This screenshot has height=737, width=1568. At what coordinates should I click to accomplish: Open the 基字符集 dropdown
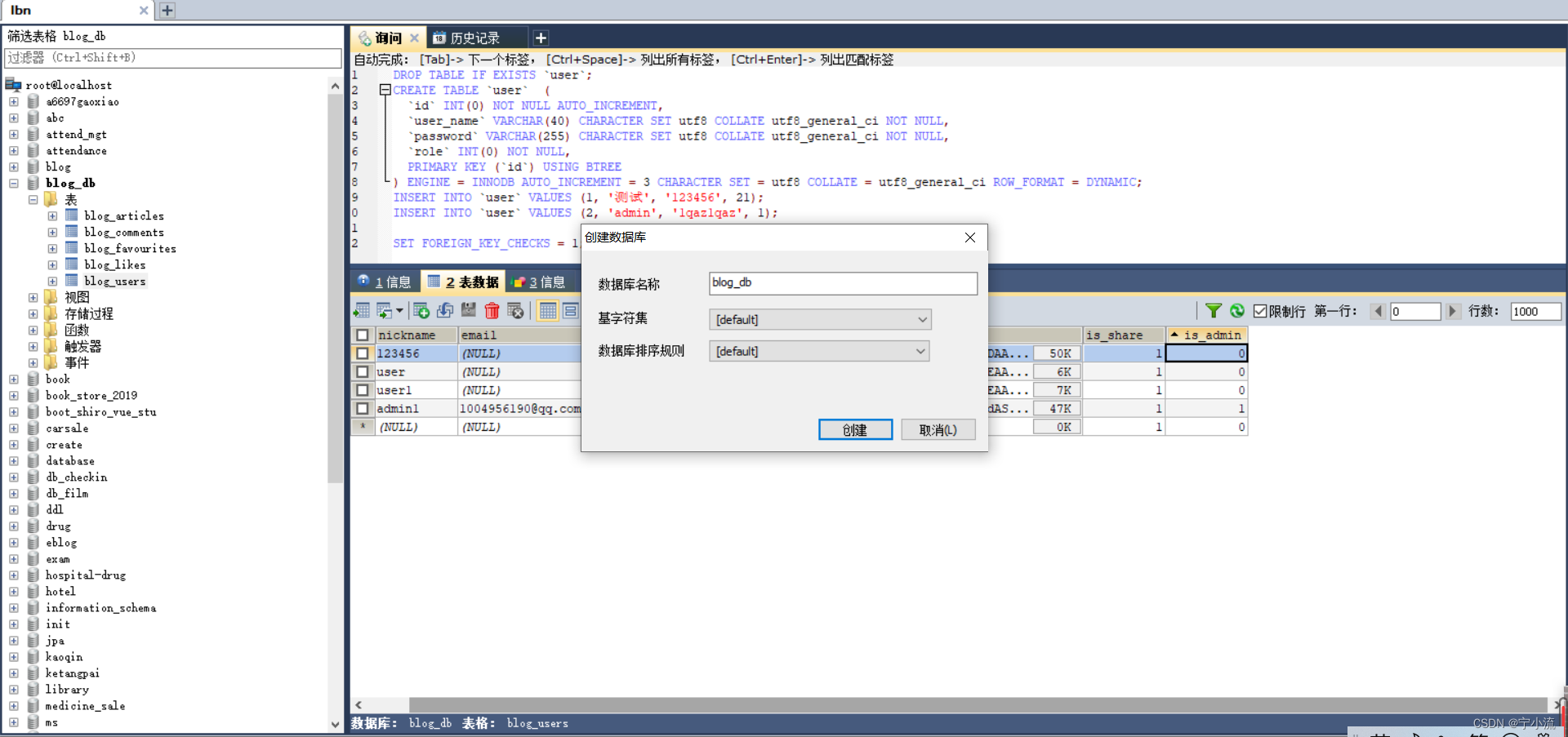820,319
